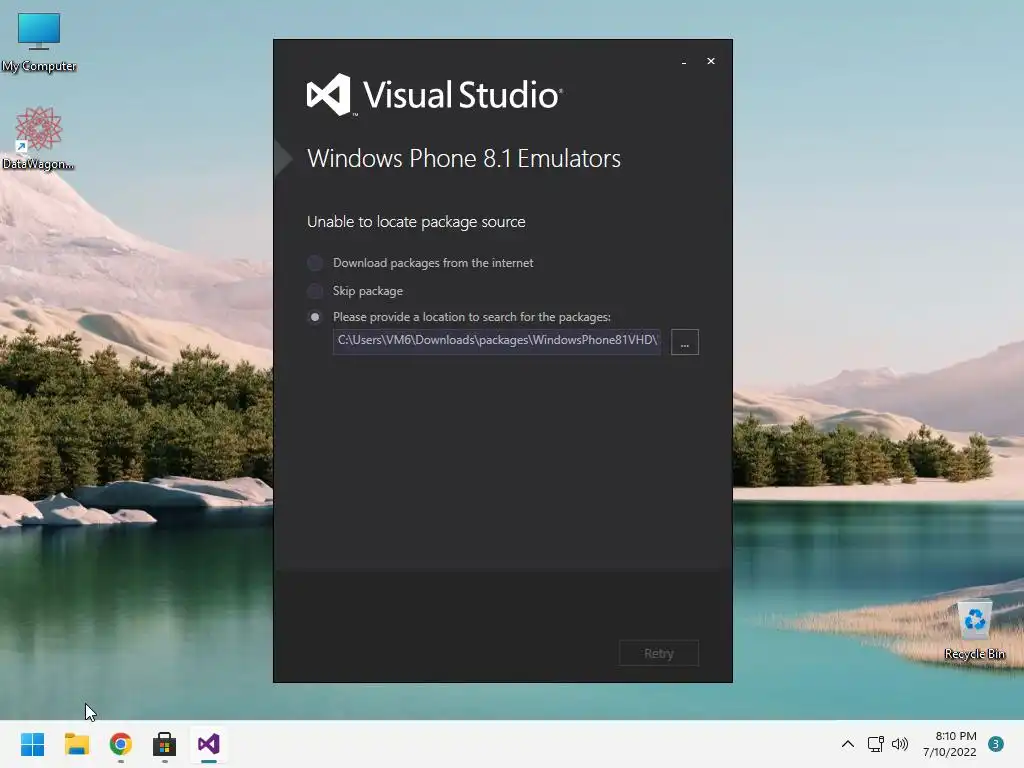Viewport: 1024px width, 768px height.
Task: Open the Windows Start menu
Action: (x=33, y=744)
